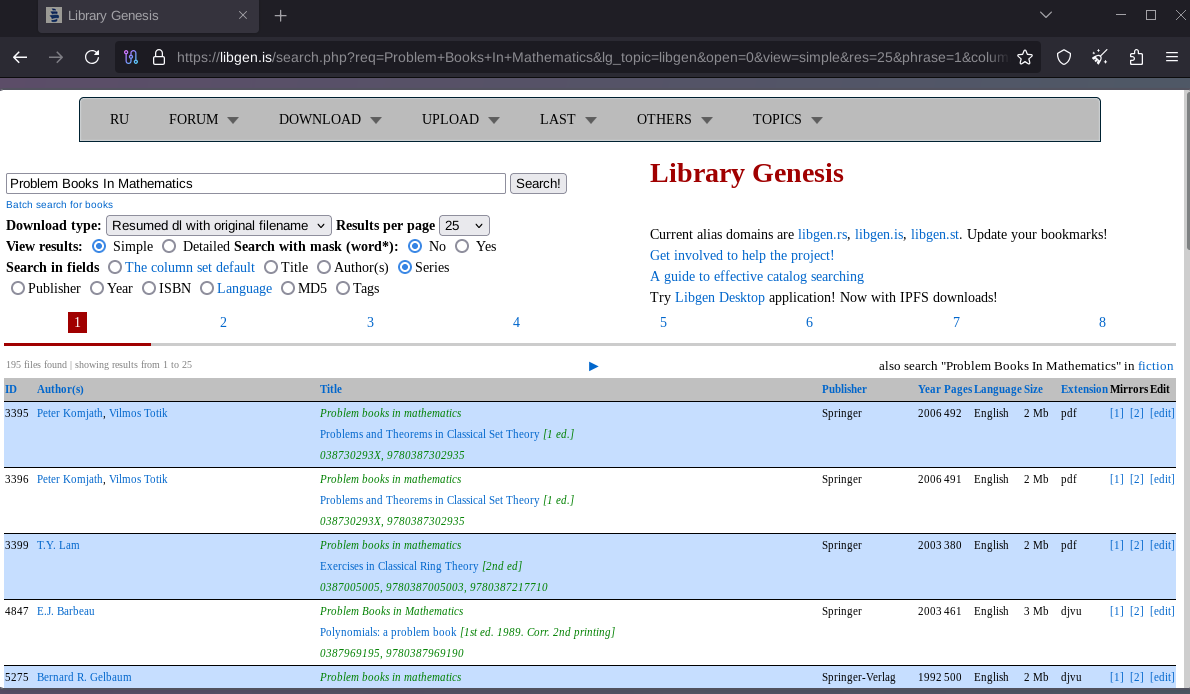Click the next page blue arrow

593,366
